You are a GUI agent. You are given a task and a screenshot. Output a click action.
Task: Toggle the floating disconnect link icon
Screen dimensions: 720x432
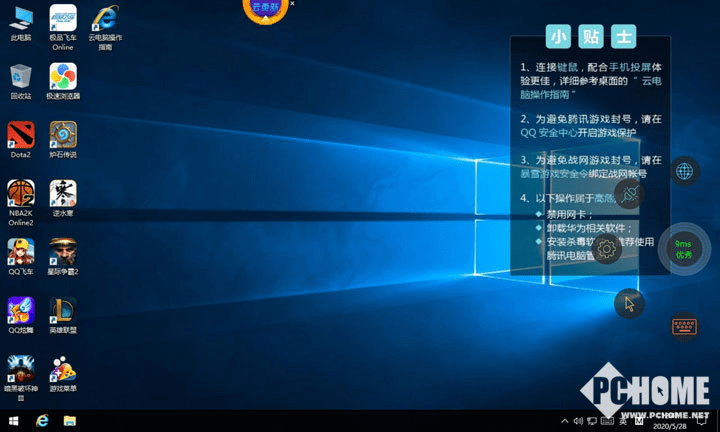629,194
